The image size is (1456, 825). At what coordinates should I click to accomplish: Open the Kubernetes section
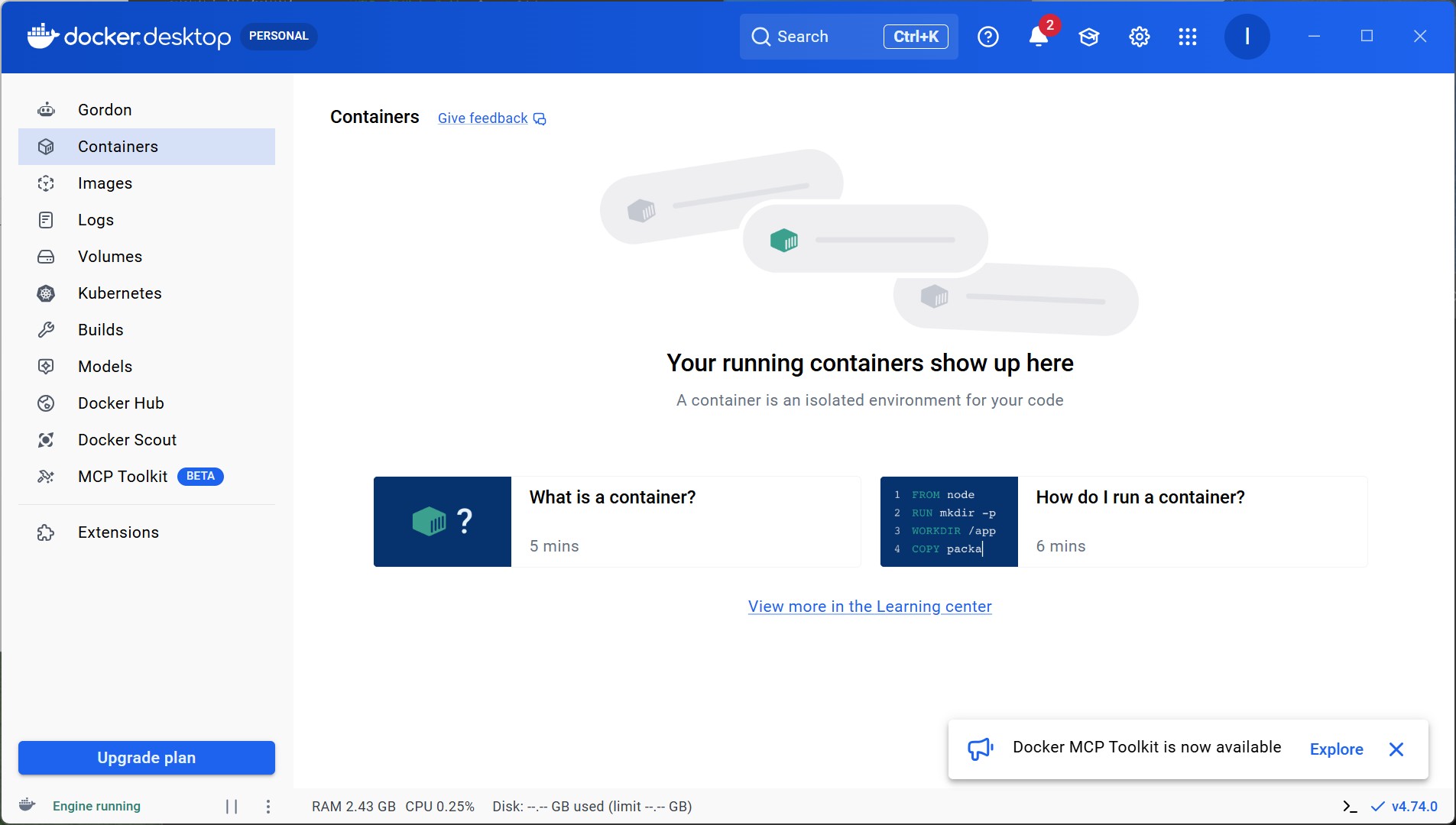tap(147, 293)
